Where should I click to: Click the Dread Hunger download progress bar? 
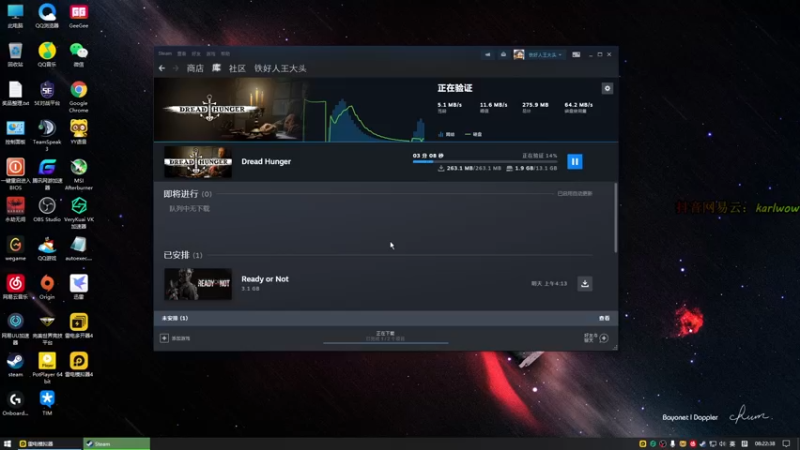485,162
